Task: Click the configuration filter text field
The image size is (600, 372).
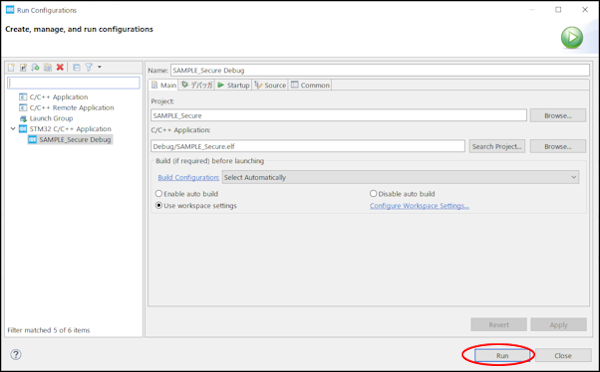Action: 73,83
